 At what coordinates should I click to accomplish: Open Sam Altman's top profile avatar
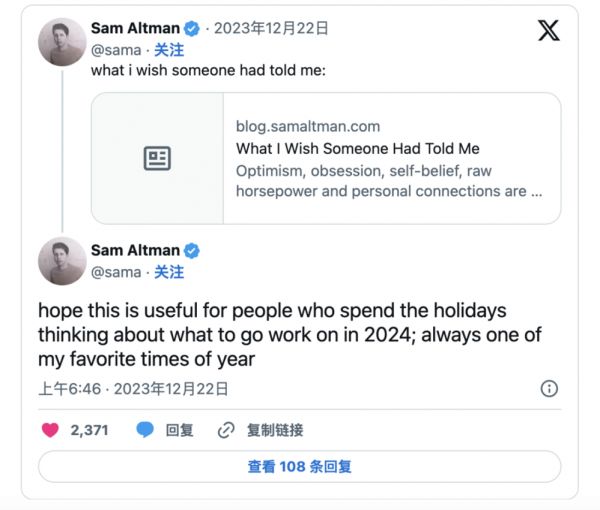pyautogui.click(x=62, y=41)
